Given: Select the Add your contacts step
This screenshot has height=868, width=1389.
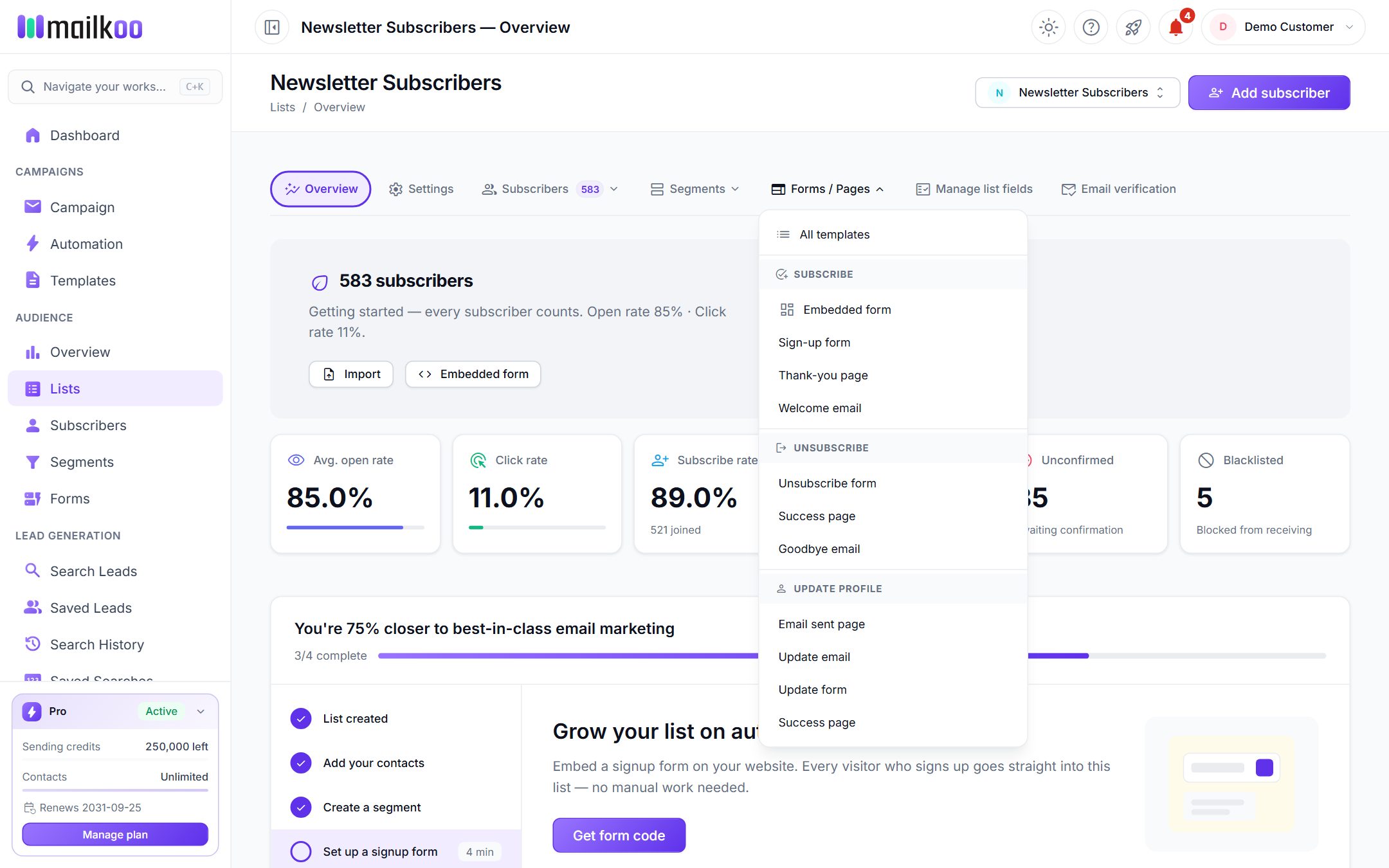Looking at the screenshot, I should point(396,763).
